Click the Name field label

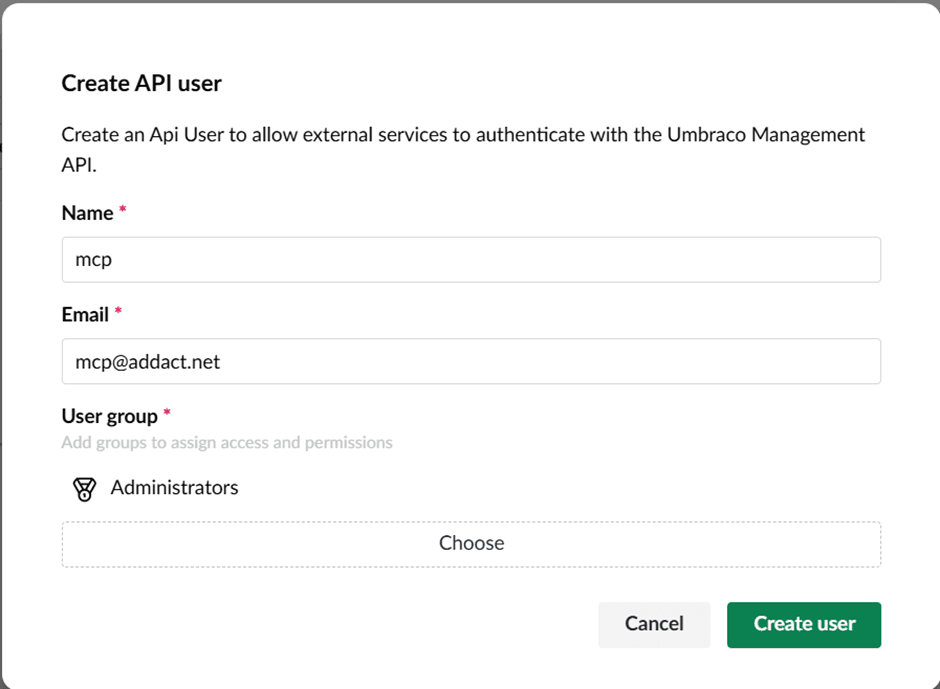(87, 213)
